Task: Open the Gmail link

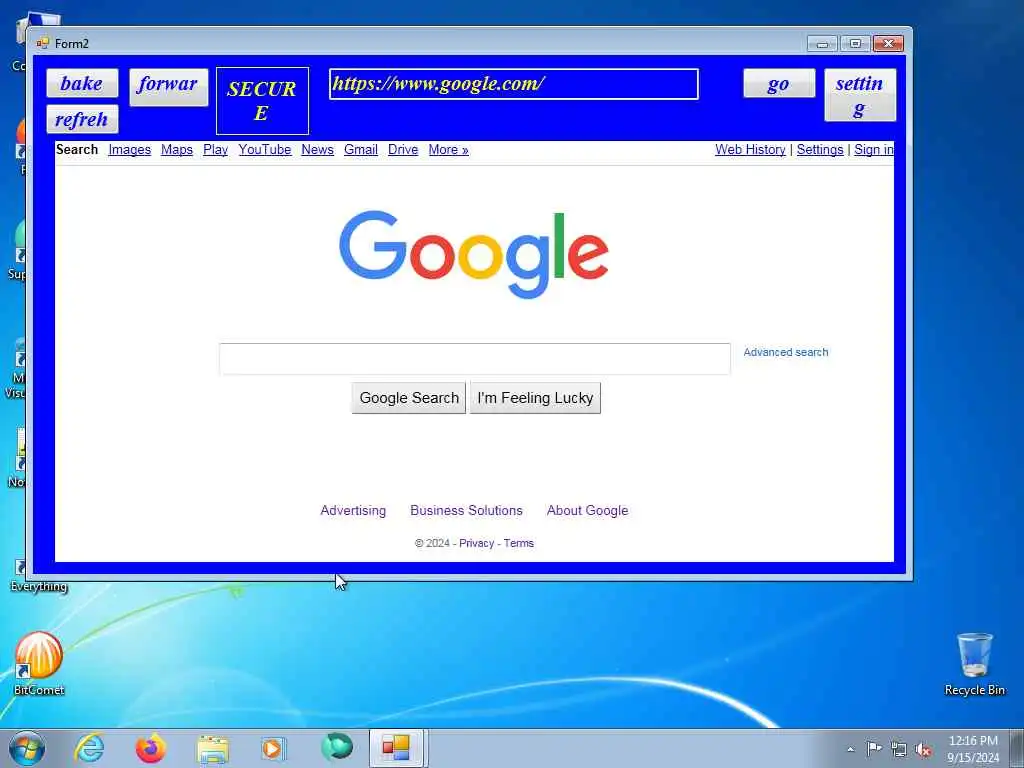Action: [361, 150]
